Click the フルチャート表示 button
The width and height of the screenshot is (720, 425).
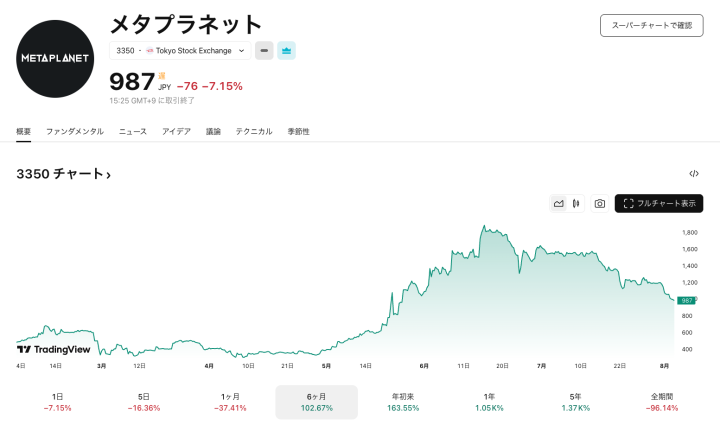pyautogui.click(x=659, y=203)
